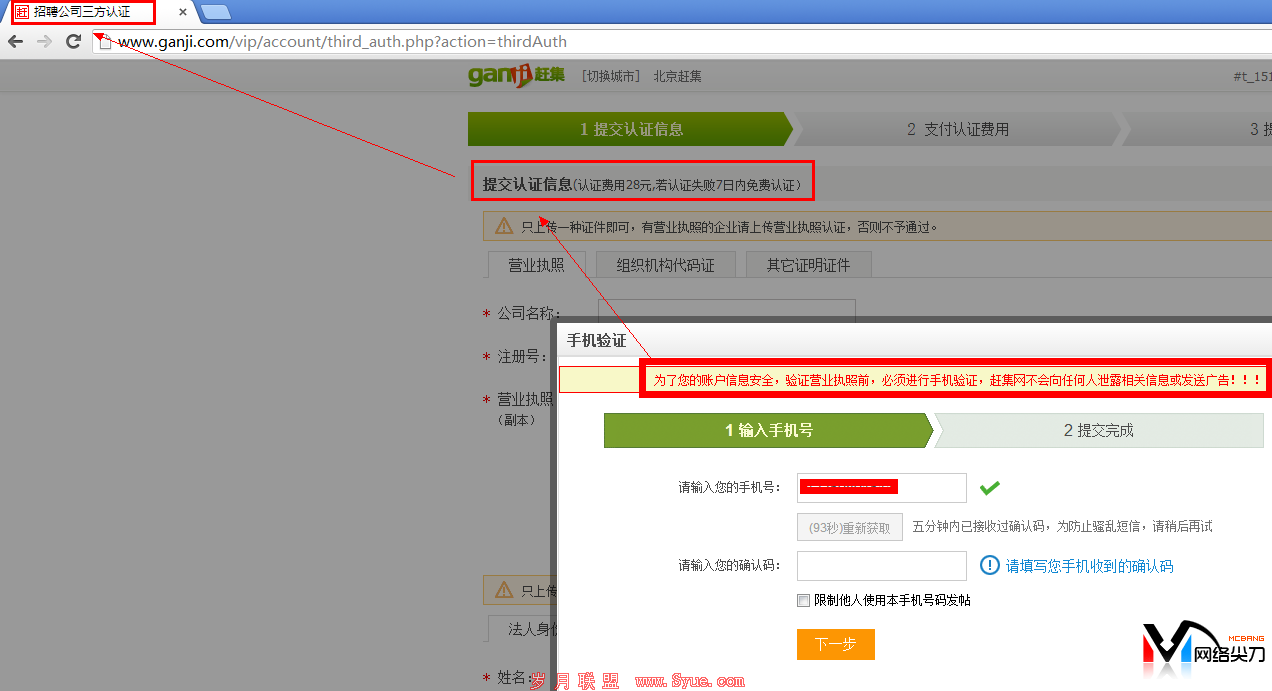Click the 切换城市 link
1272x691 pixels.
pyautogui.click(x=611, y=76)
